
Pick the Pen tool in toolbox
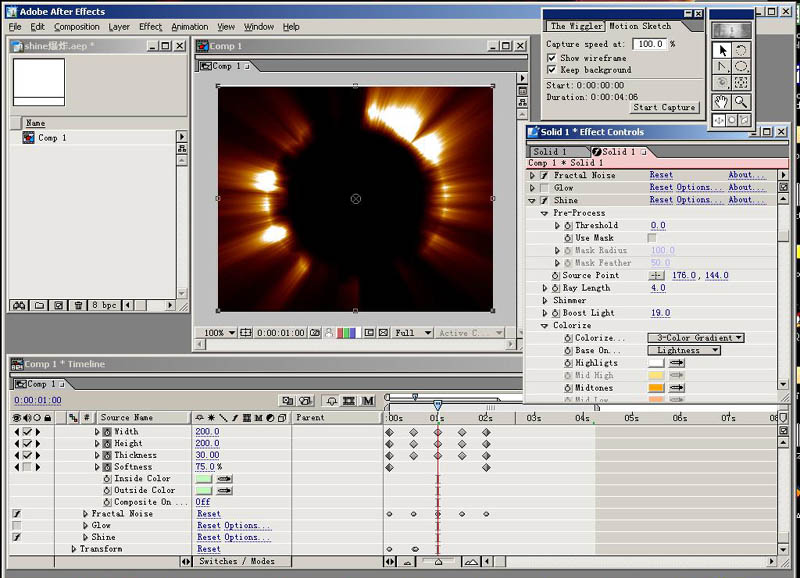pyautogui.click(x=722, y=67)
